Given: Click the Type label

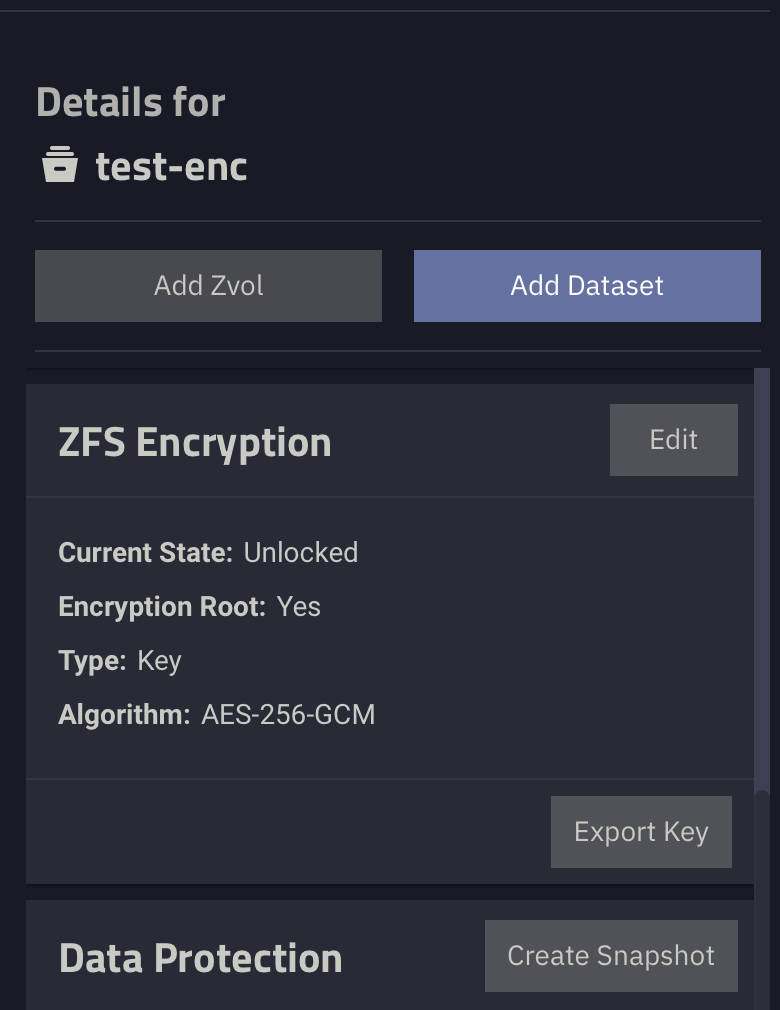Looking at the screenshot, I should coord(92,661).
